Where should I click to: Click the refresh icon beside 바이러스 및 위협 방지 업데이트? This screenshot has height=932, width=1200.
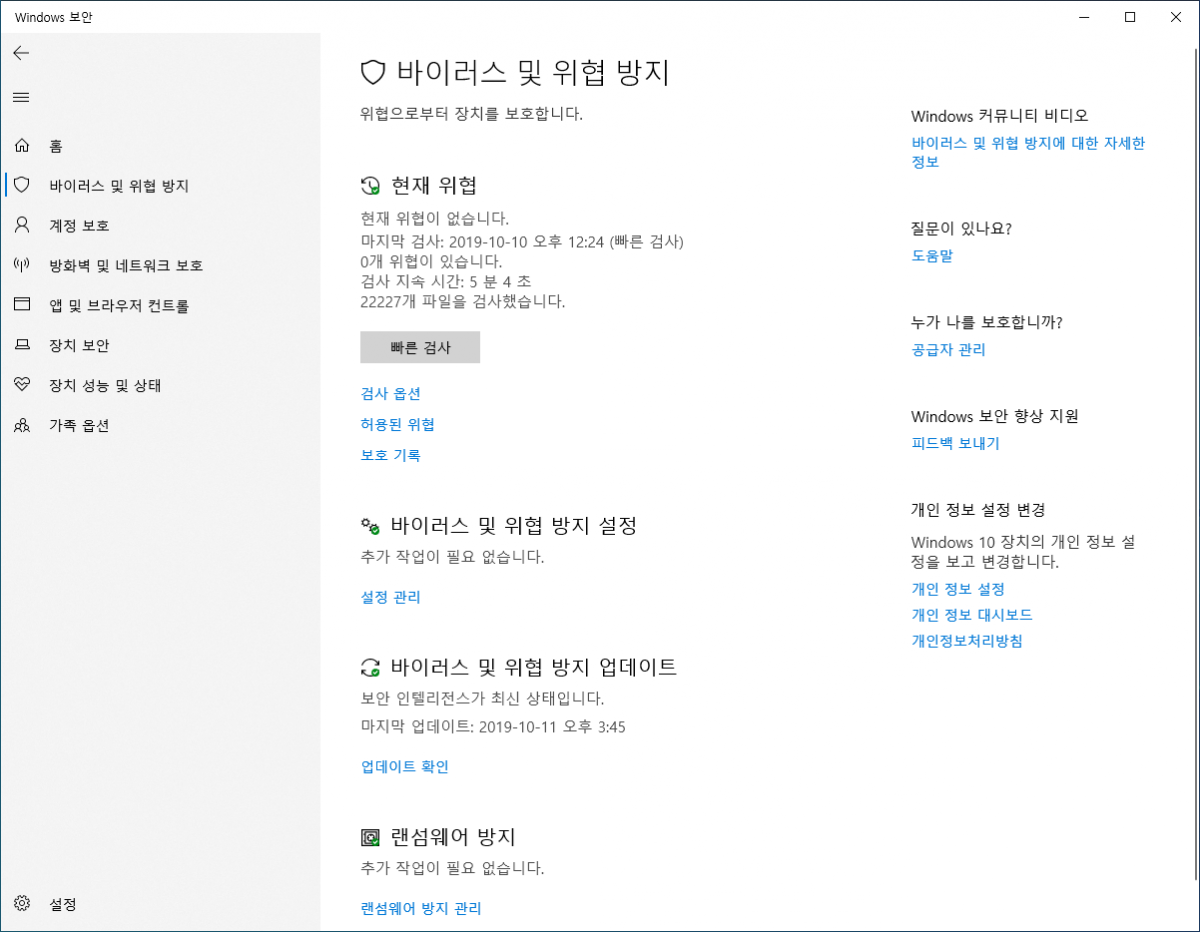[x=371, y=667]
